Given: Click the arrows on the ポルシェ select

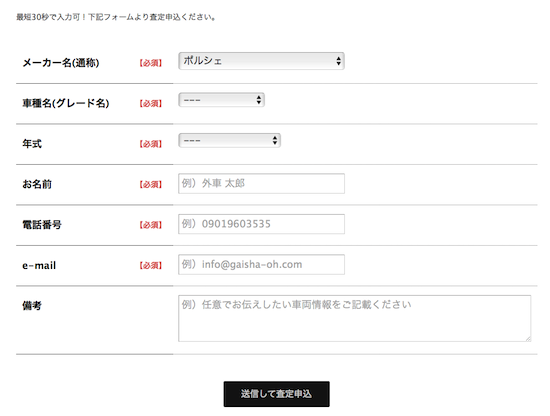Looking at the screenshot, I should click(x=338, y=61).
